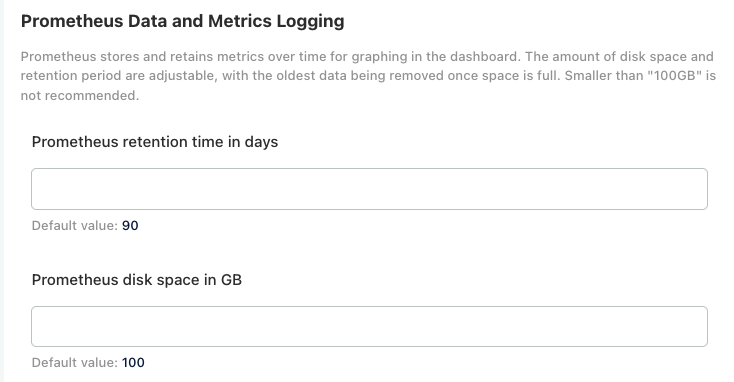The width and height of the screenshot is (734, 382).
Task: Click the "Prometheus Data and Metrics Logging" heading
Action: [183, 22]
